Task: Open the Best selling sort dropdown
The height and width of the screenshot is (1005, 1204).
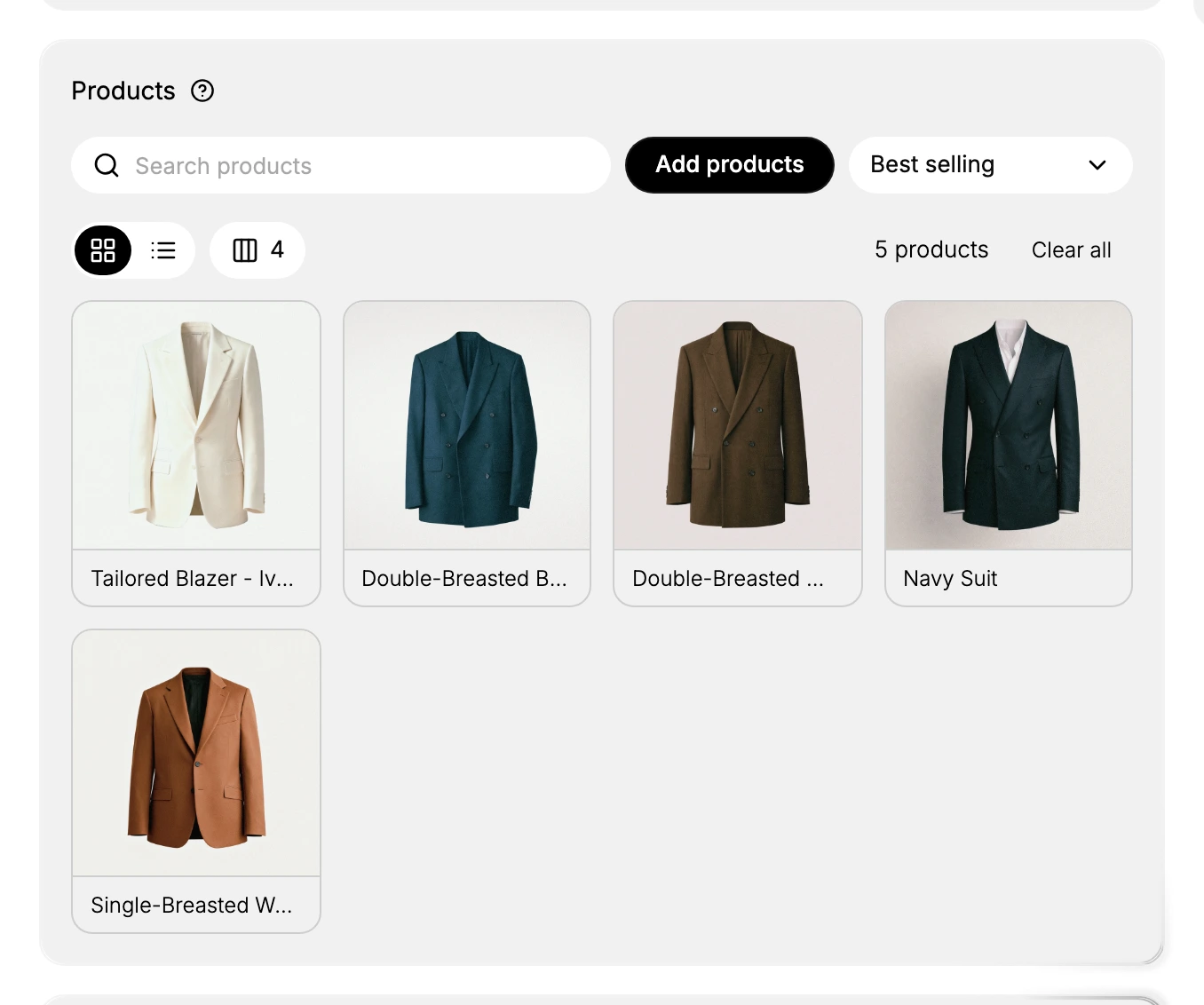Action: coord(991,165)
